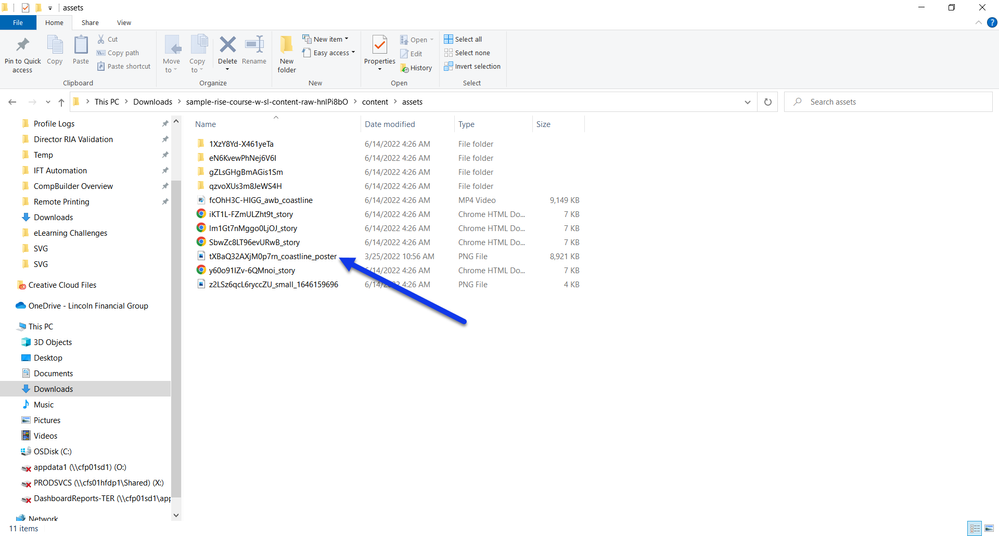Switch to the View ribbon tab
Viewport: 999px width, 536px height.
(x=124, y=22)
